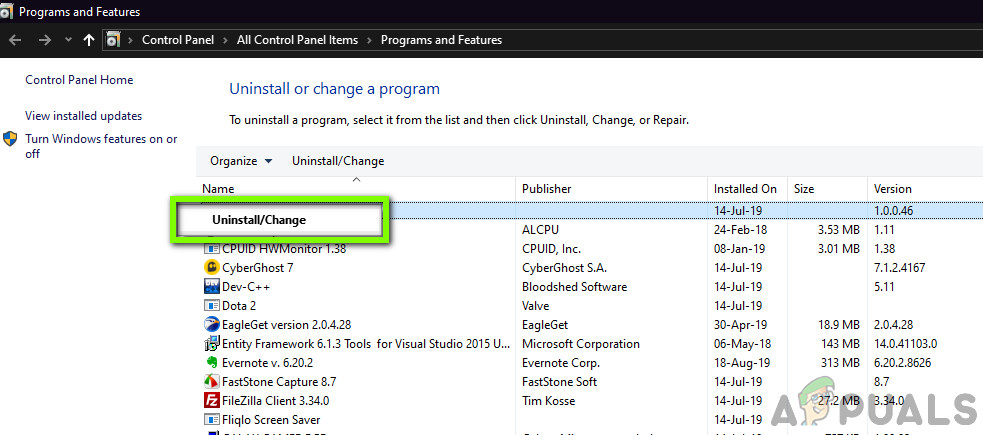The image size is (983, 435).
Task: Open the Control Panel Home link
Action: (79, 80)
